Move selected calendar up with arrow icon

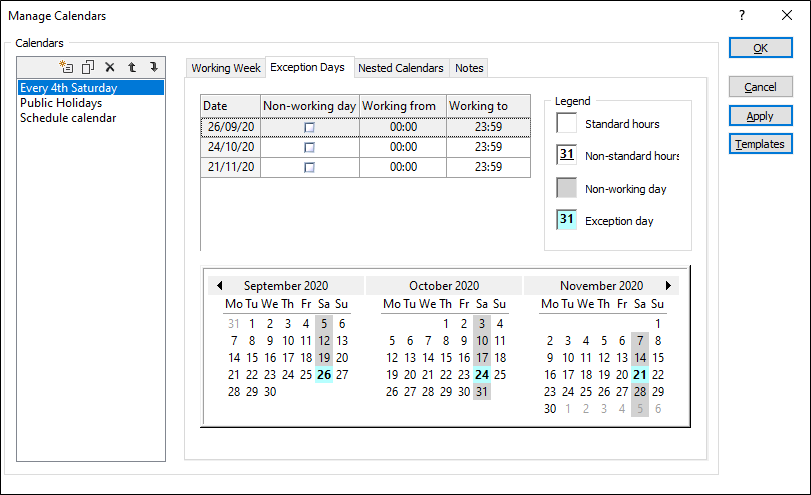pyautogui.click(x=132, y=67)
